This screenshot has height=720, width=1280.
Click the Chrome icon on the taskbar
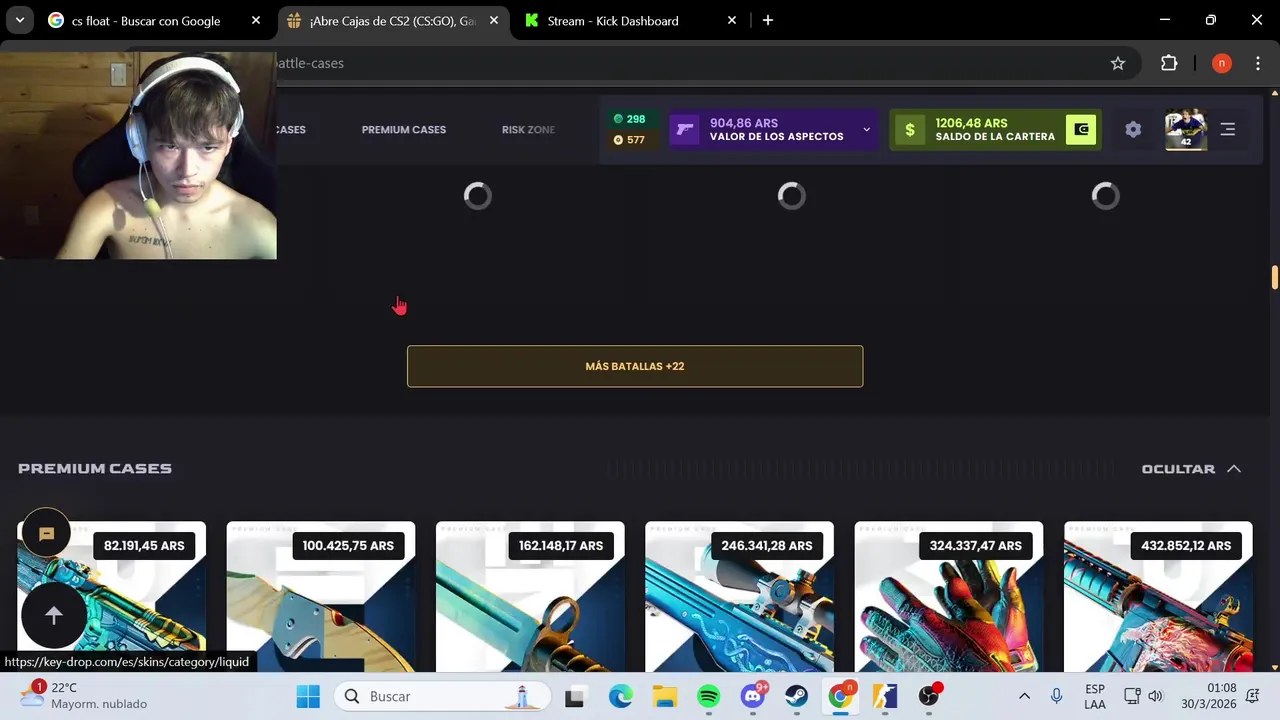point(841,696)
